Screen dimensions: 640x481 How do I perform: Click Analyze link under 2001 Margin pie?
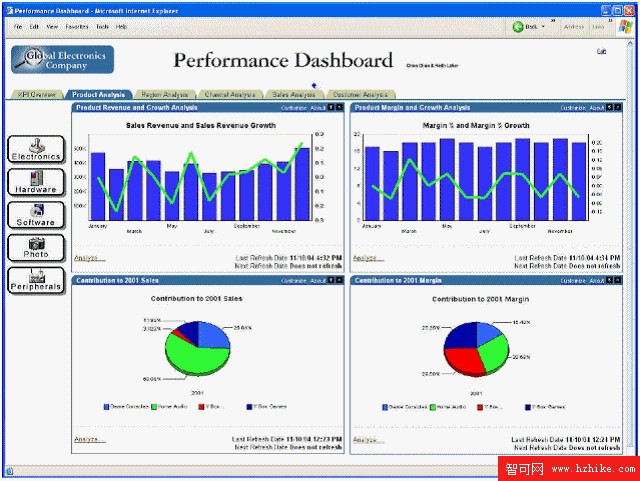[x=368, y=440]
